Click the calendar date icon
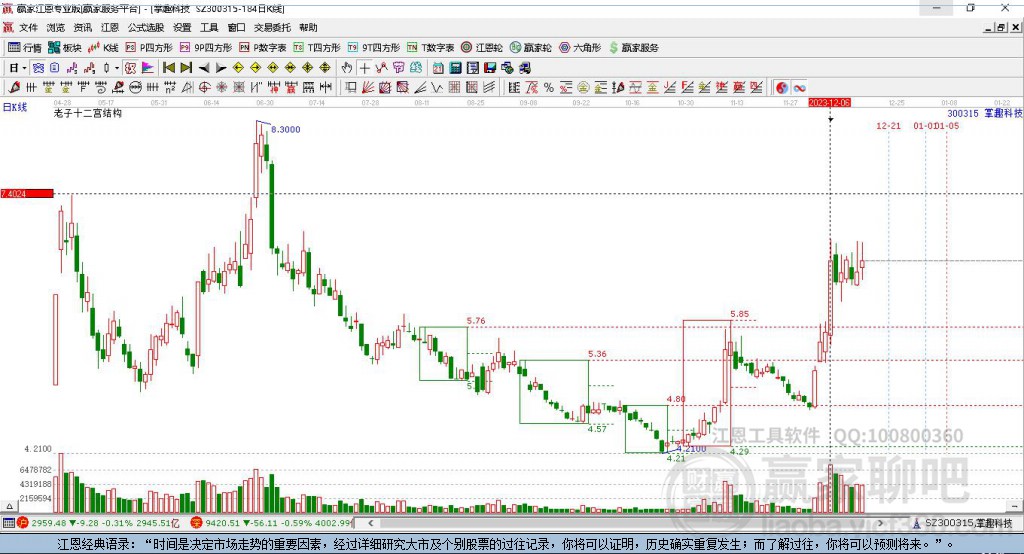 pos(438,68)
